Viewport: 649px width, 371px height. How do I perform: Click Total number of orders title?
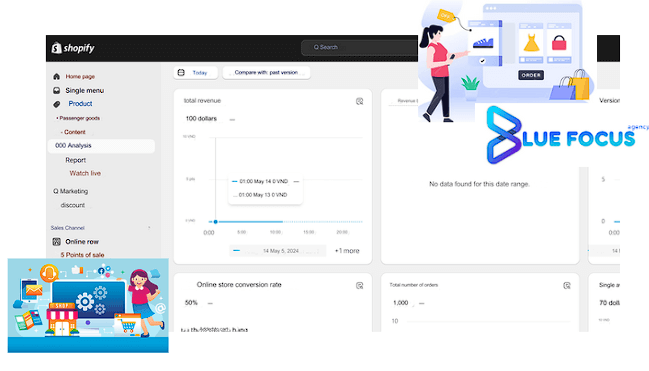tap(413, 285)
